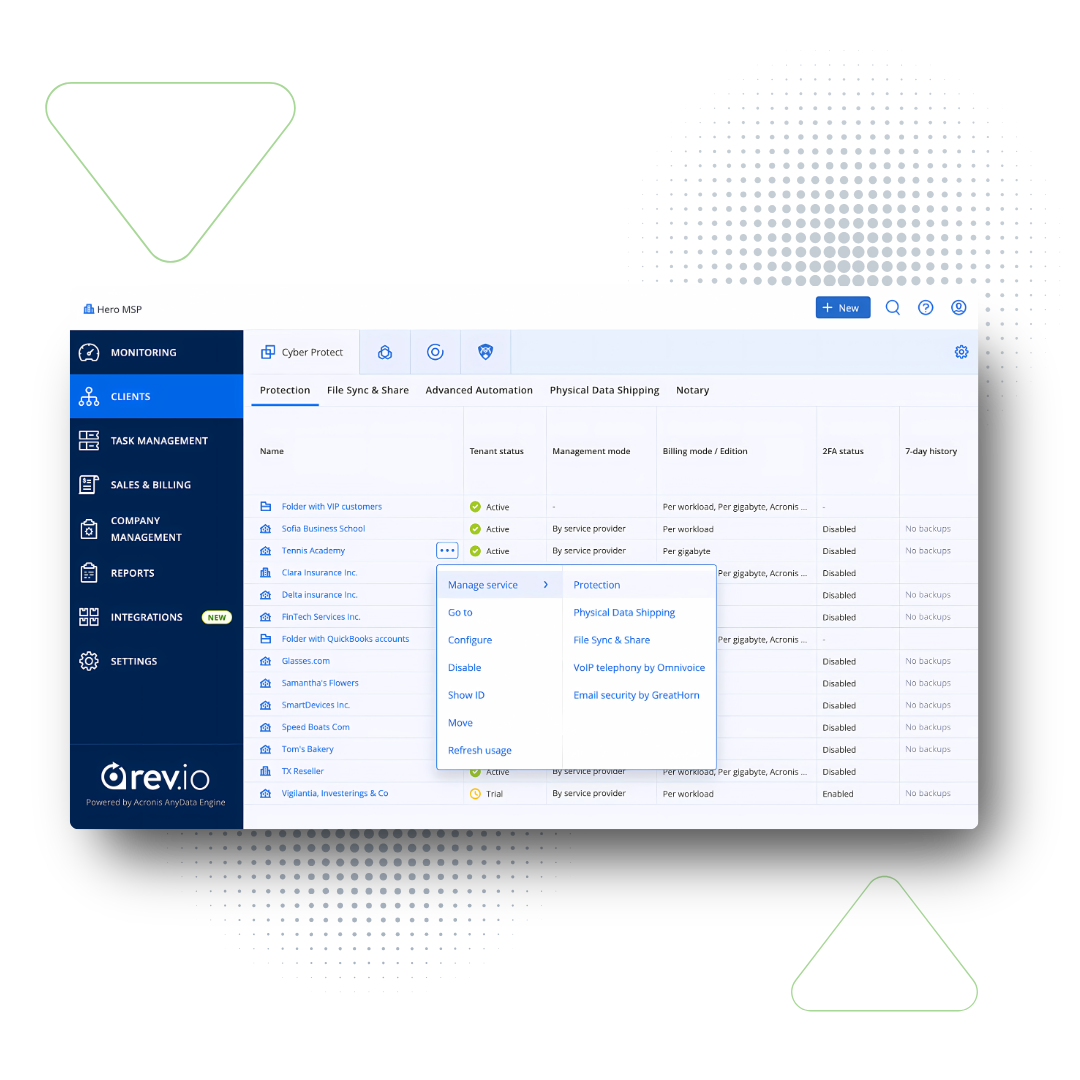Click the three-dot menu for Tennis Academy

(x=447, y=550)
